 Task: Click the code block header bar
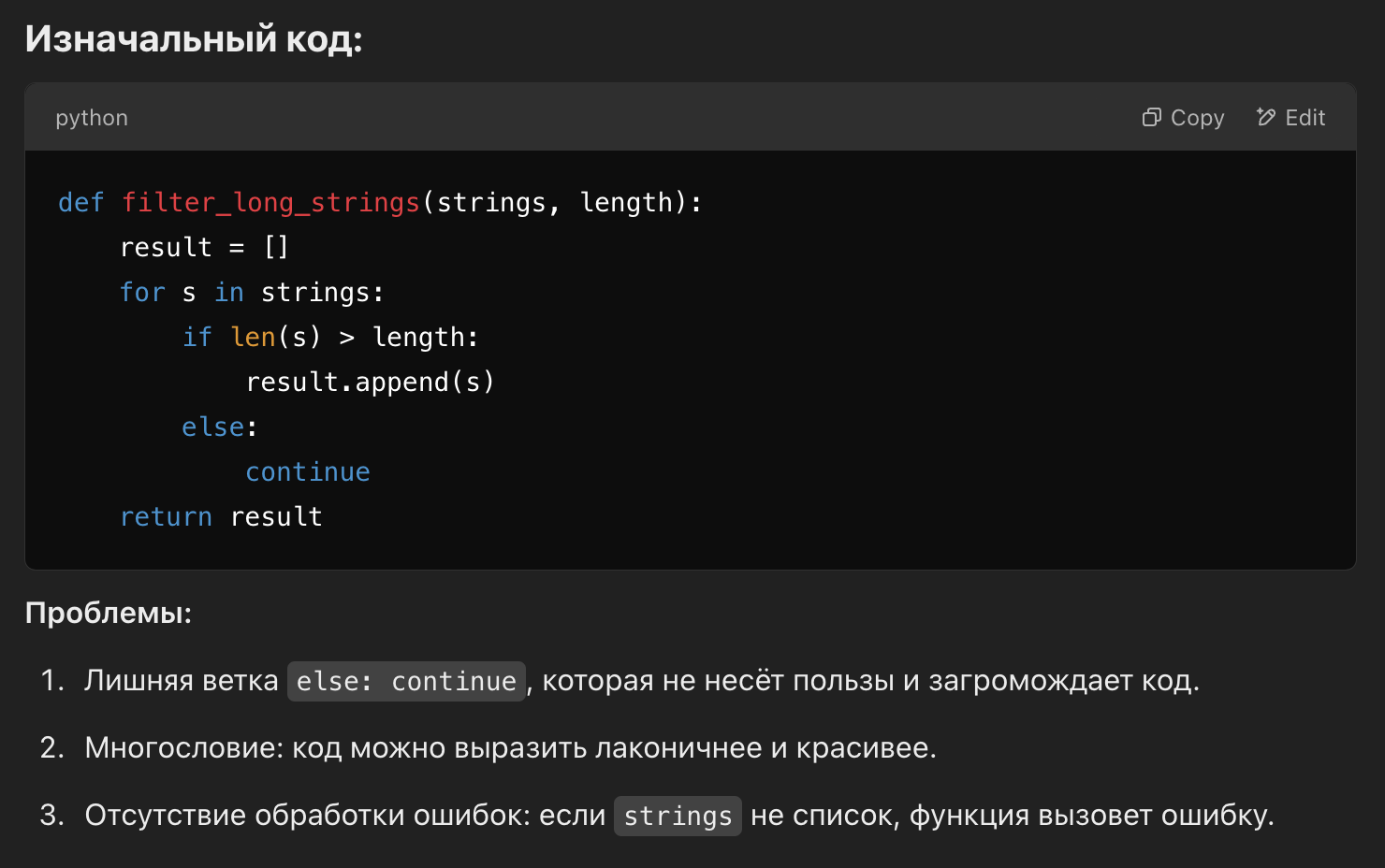(x=655, y=117)
